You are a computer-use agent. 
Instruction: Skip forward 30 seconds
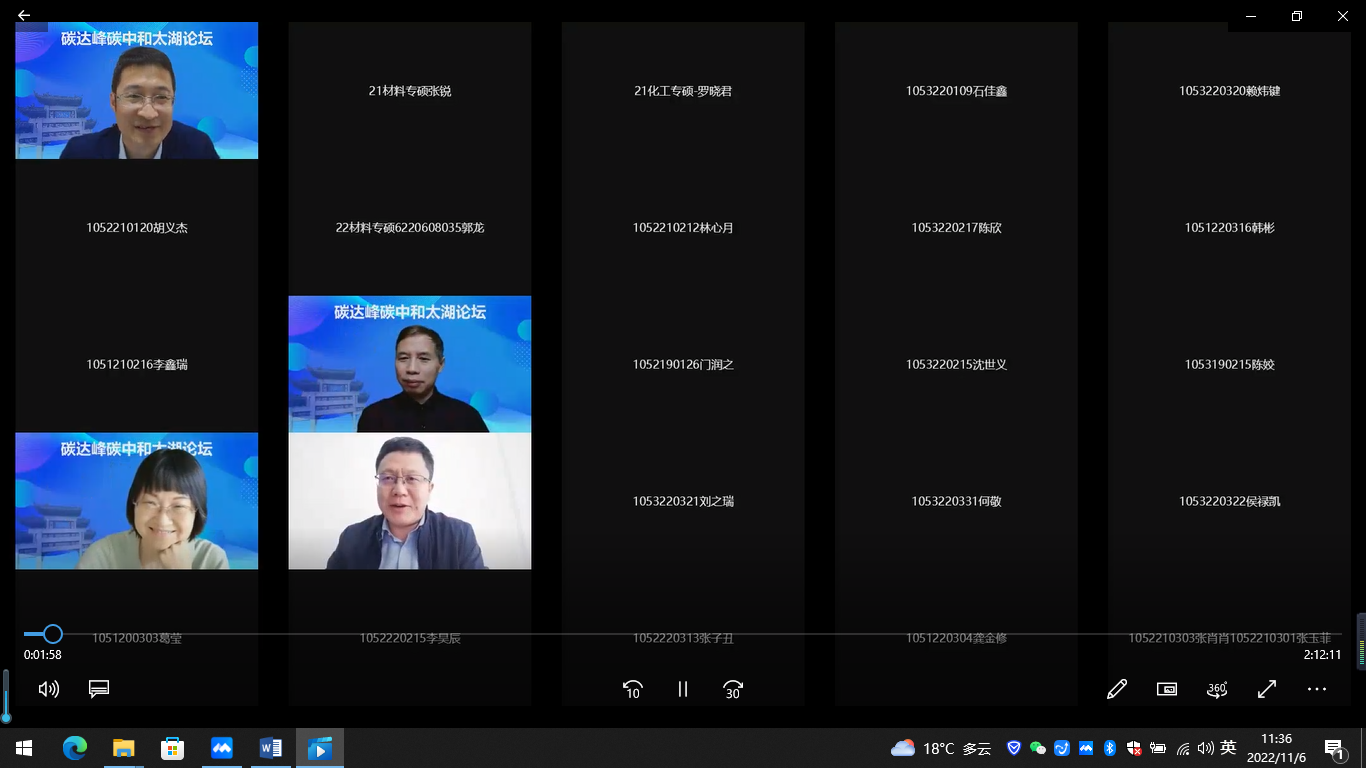pos(733,689)
